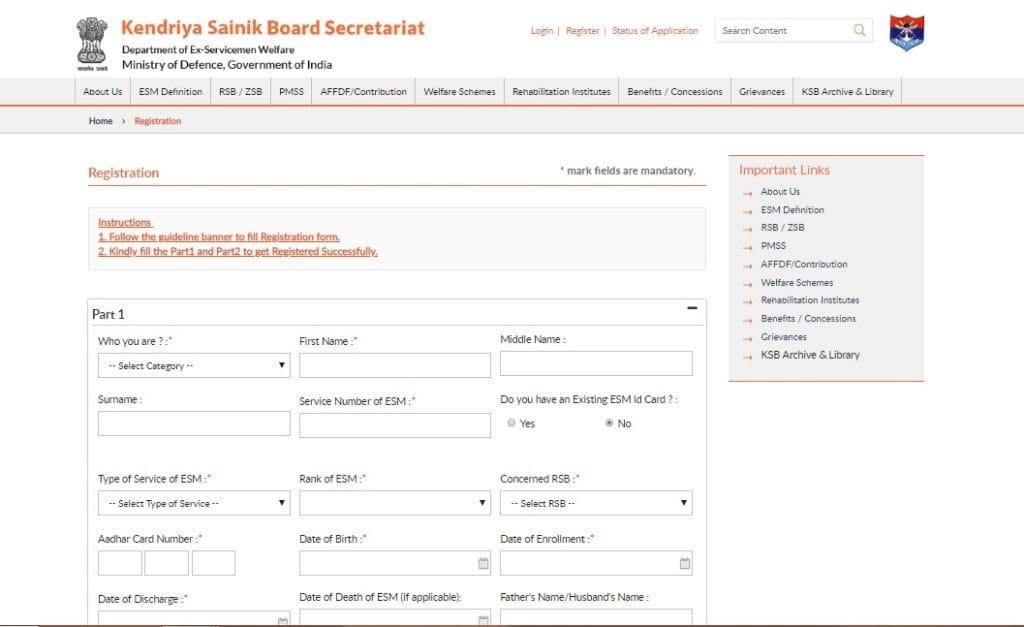Open the Who you are category dropdown

pyautogui.click(x=194, y=366)
